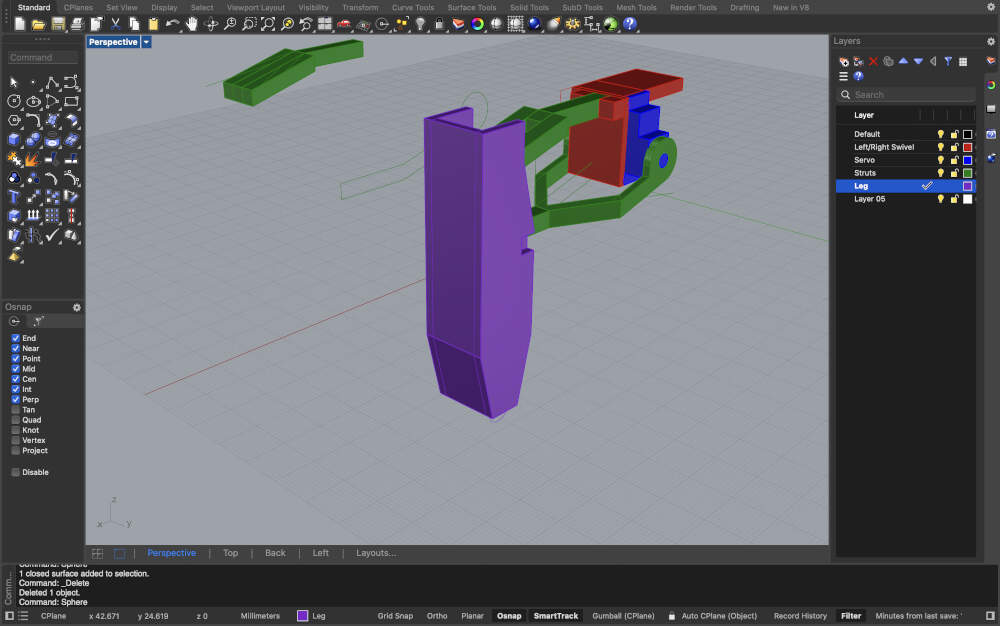Open Help with the question mark icon
Viewport: 1000px width, 626px height.
point(630,24)
